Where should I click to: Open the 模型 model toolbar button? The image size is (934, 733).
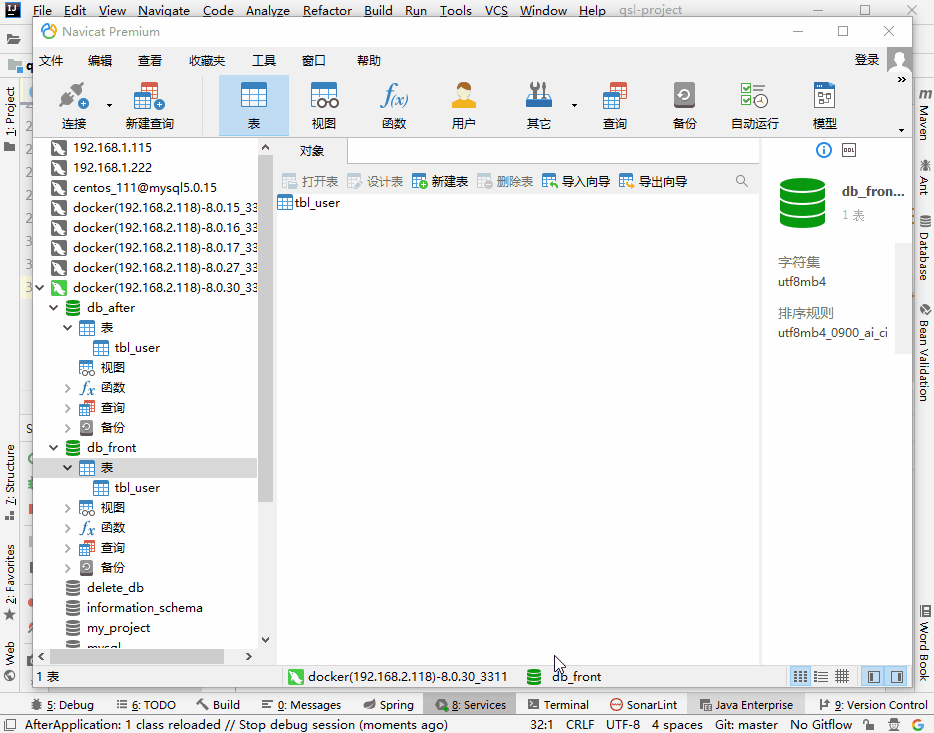[x=825, y=106]
